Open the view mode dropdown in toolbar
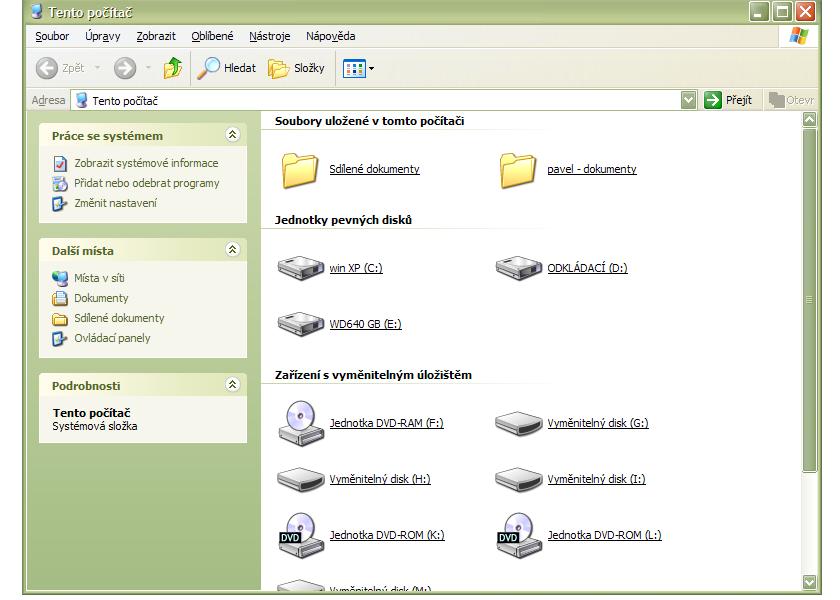Viewport: 840px width, 600px height. coord(358,68)
